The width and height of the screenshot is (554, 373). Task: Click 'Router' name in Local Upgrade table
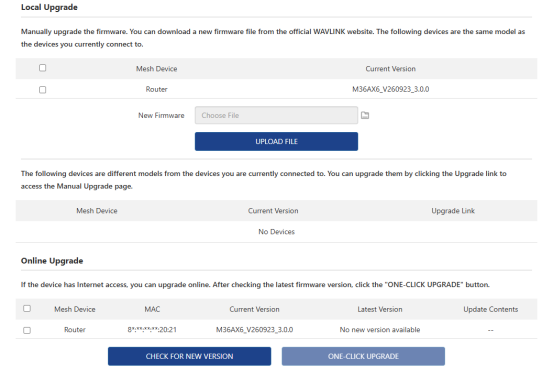(x=156, y=89)
